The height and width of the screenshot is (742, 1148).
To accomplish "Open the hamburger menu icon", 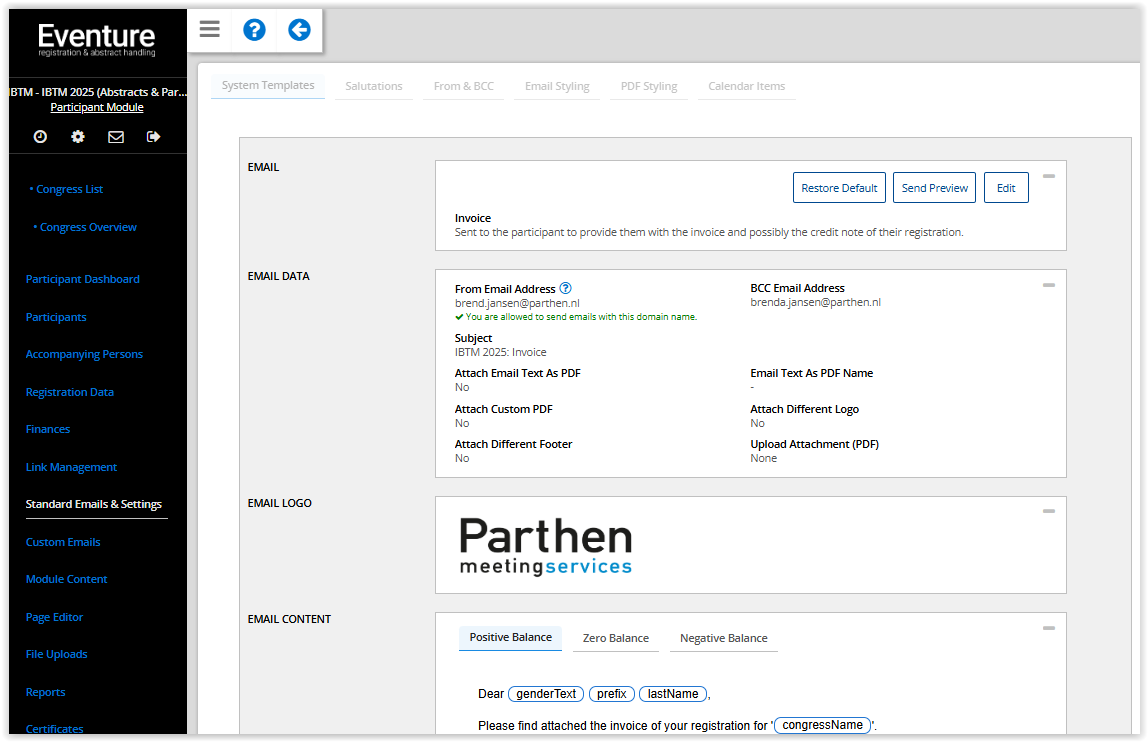I will 209,29.
